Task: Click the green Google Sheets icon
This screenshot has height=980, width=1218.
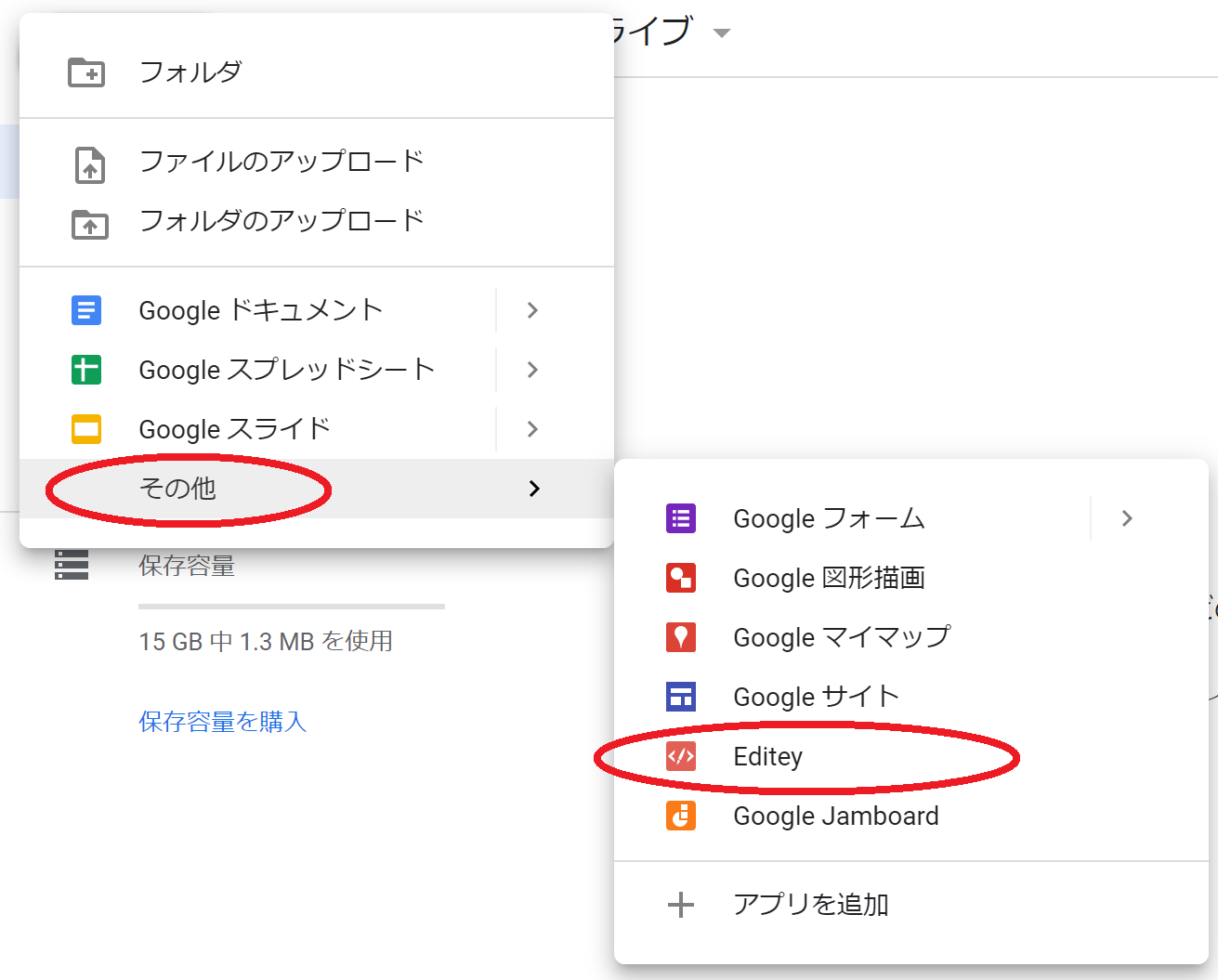Action: (86, 370)
